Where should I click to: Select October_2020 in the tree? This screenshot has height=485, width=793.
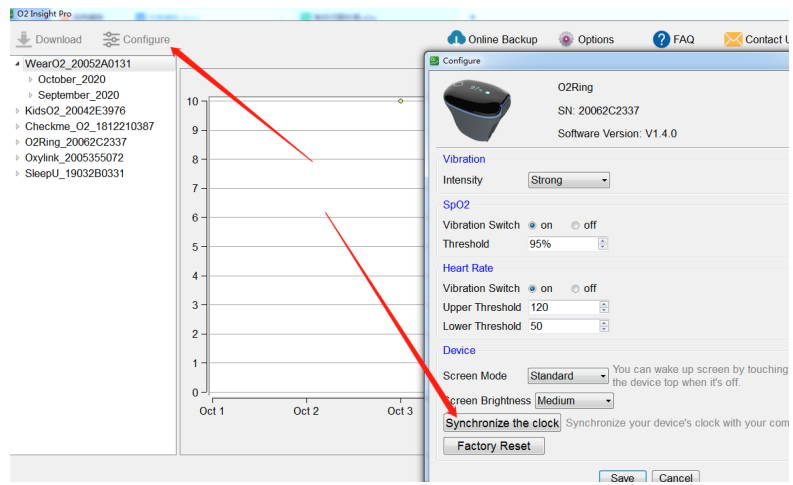click(x=71, y=79)
